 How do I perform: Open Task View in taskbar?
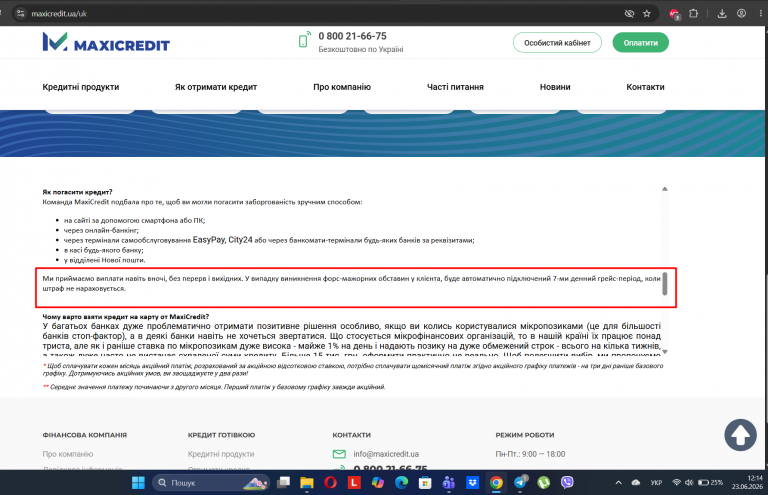[x=283, y=483]
